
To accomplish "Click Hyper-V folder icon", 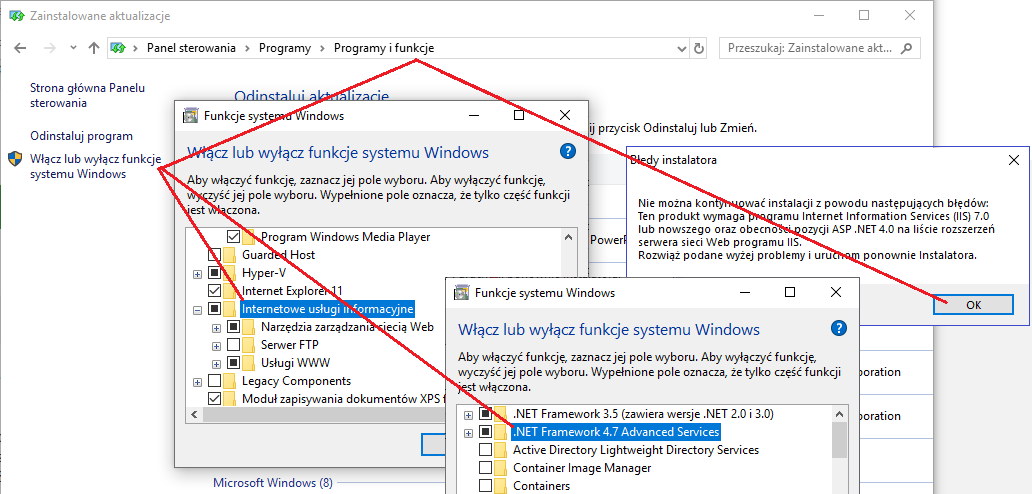I will click(x=230, y=272).
